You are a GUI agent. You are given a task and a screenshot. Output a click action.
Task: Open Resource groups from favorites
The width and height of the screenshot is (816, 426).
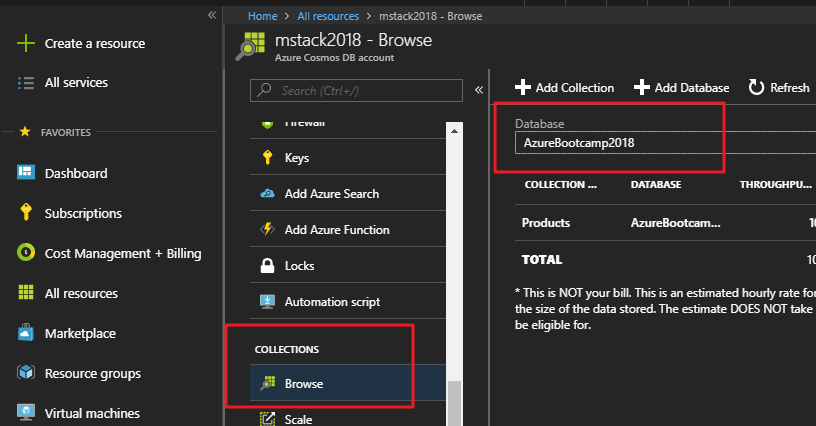[x=93, y=373]
